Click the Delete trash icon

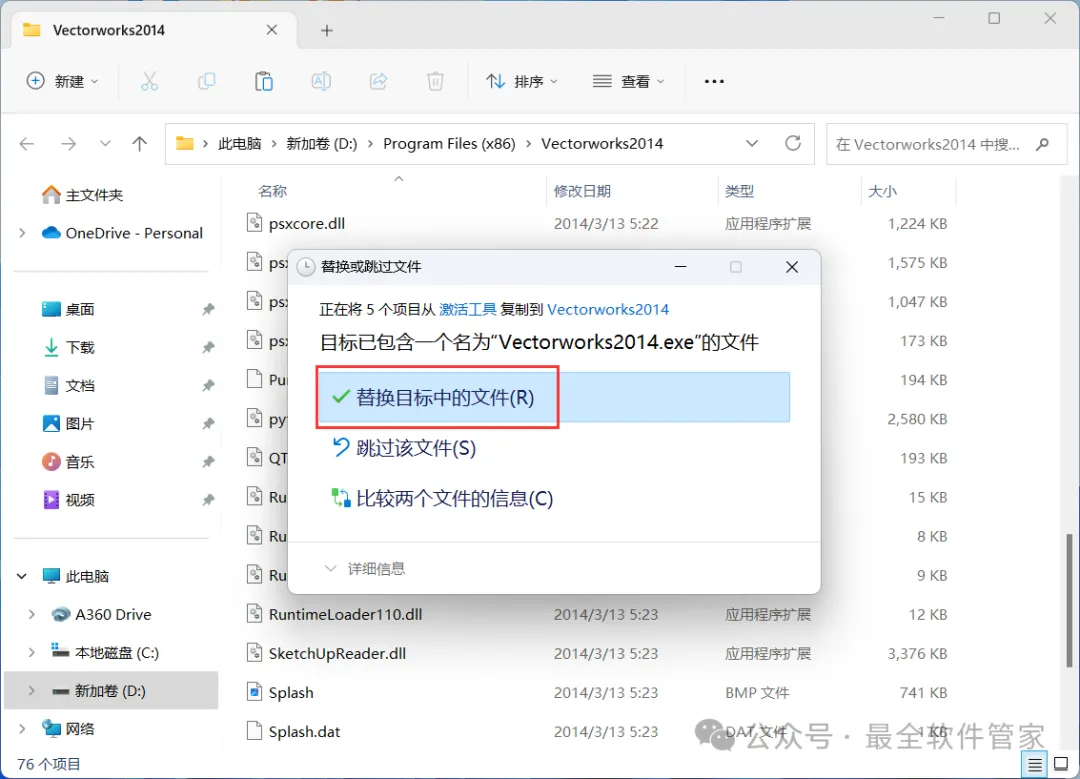coord(435,81)
